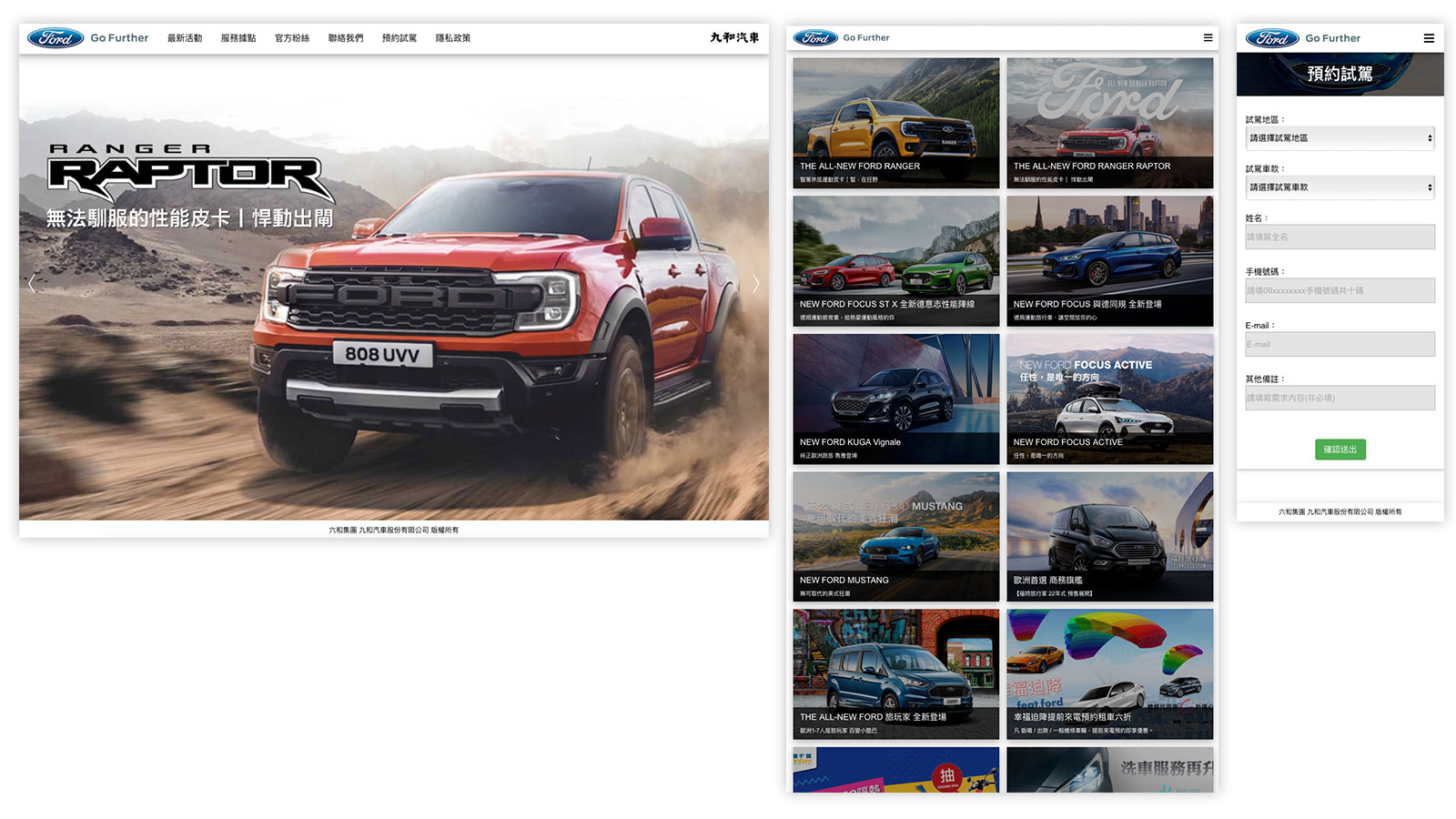This screenshot has width=1456, height=819.
Task: Click the 手機號碼 phone input field
Action: click(x=1340, y=291)
